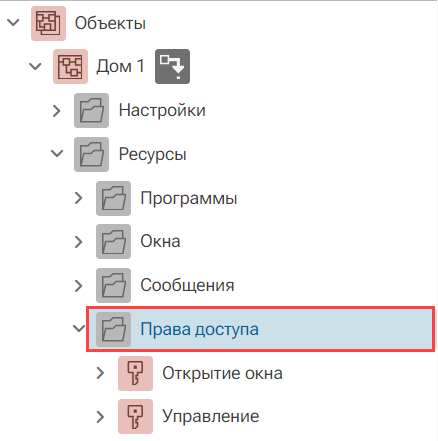
Task: Click the Сообщения folder icon
Action: tap(113, 285)
